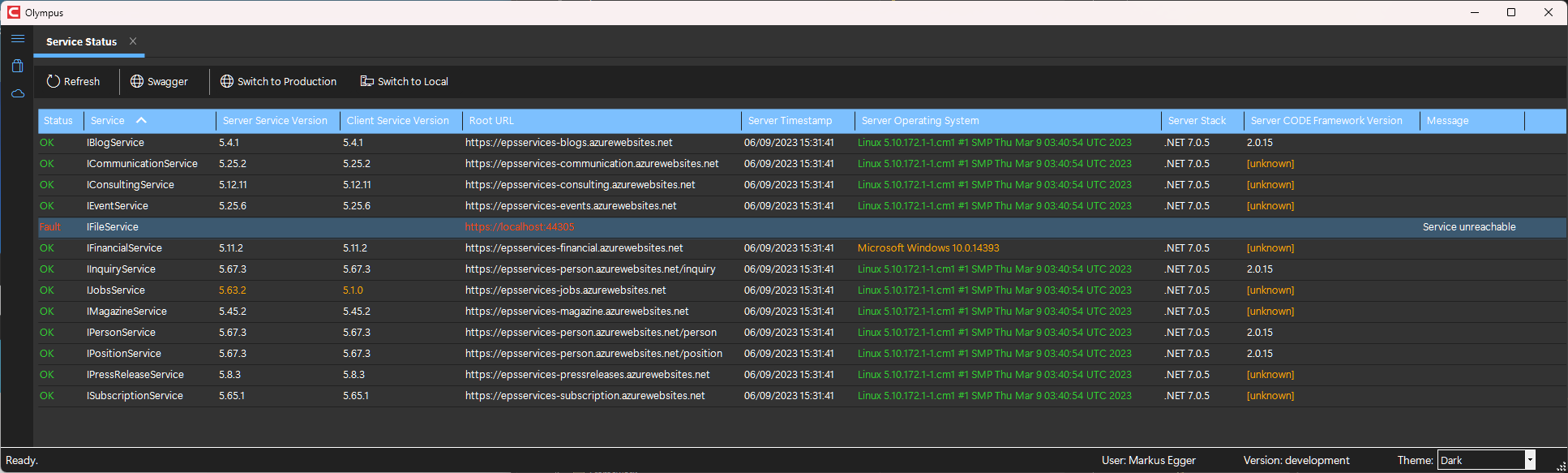Viewport: 1568px width, 473px height.
Task: Click the IBlogService root URL
Action: 568,143
